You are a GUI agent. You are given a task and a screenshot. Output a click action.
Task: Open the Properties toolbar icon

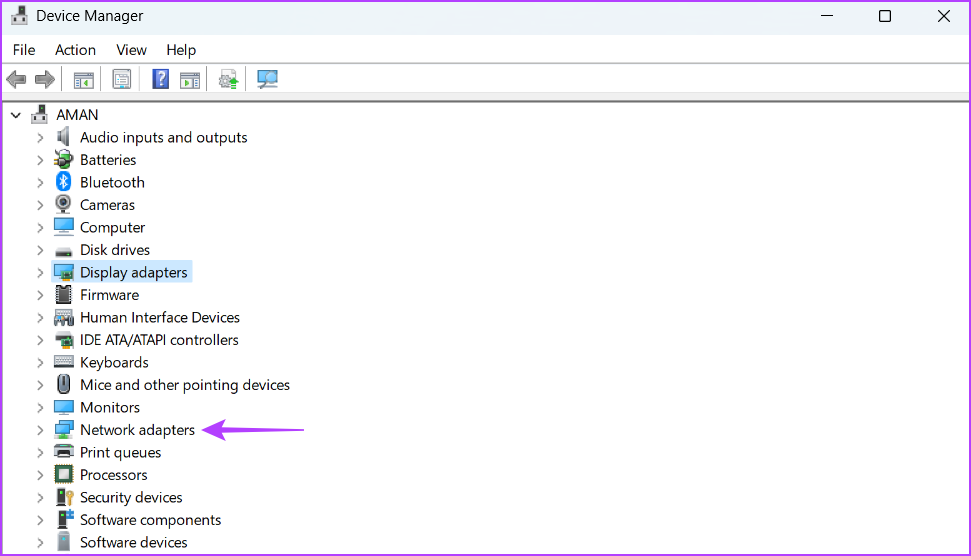[122, 79]
